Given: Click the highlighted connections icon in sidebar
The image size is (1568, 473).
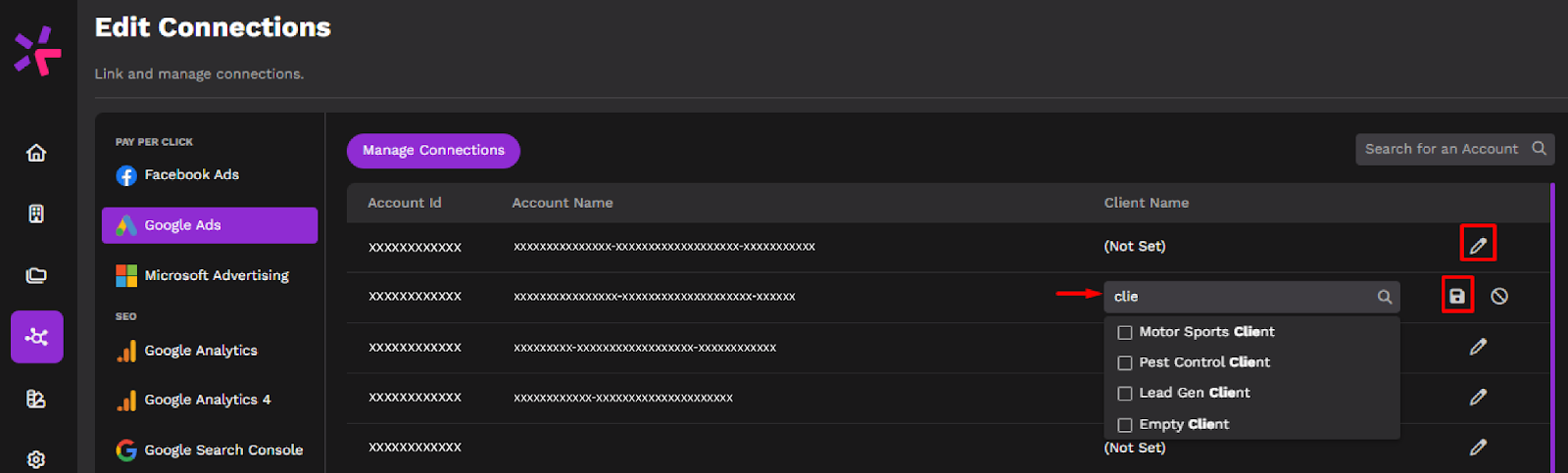Looking at the screenshot, I should [x=37, y=337].
